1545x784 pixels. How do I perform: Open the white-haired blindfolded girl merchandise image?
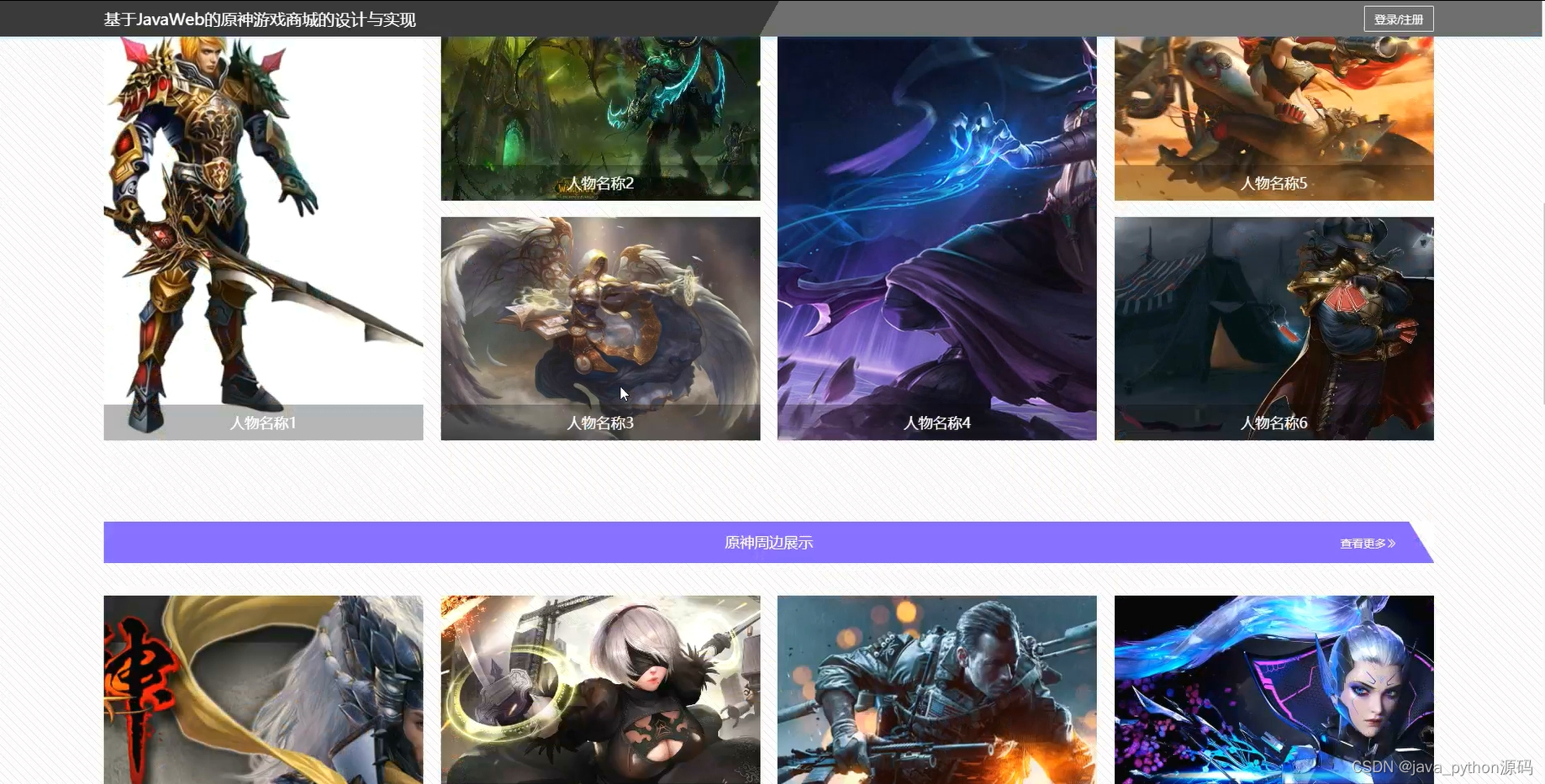[600, 690]
